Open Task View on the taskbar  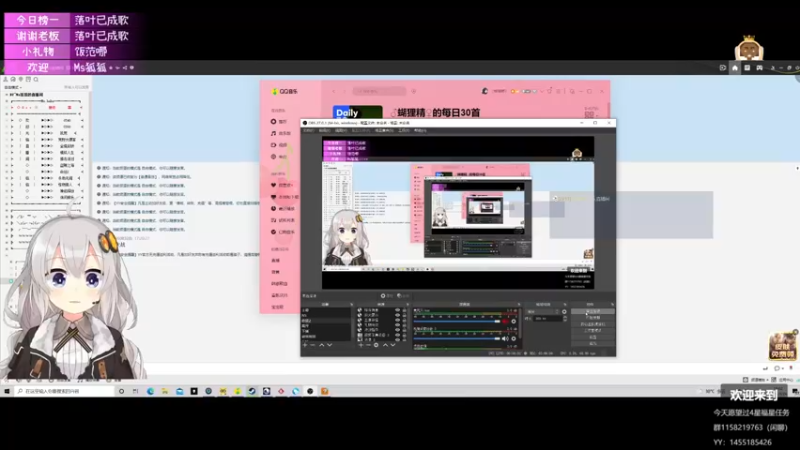pos(135,391)
